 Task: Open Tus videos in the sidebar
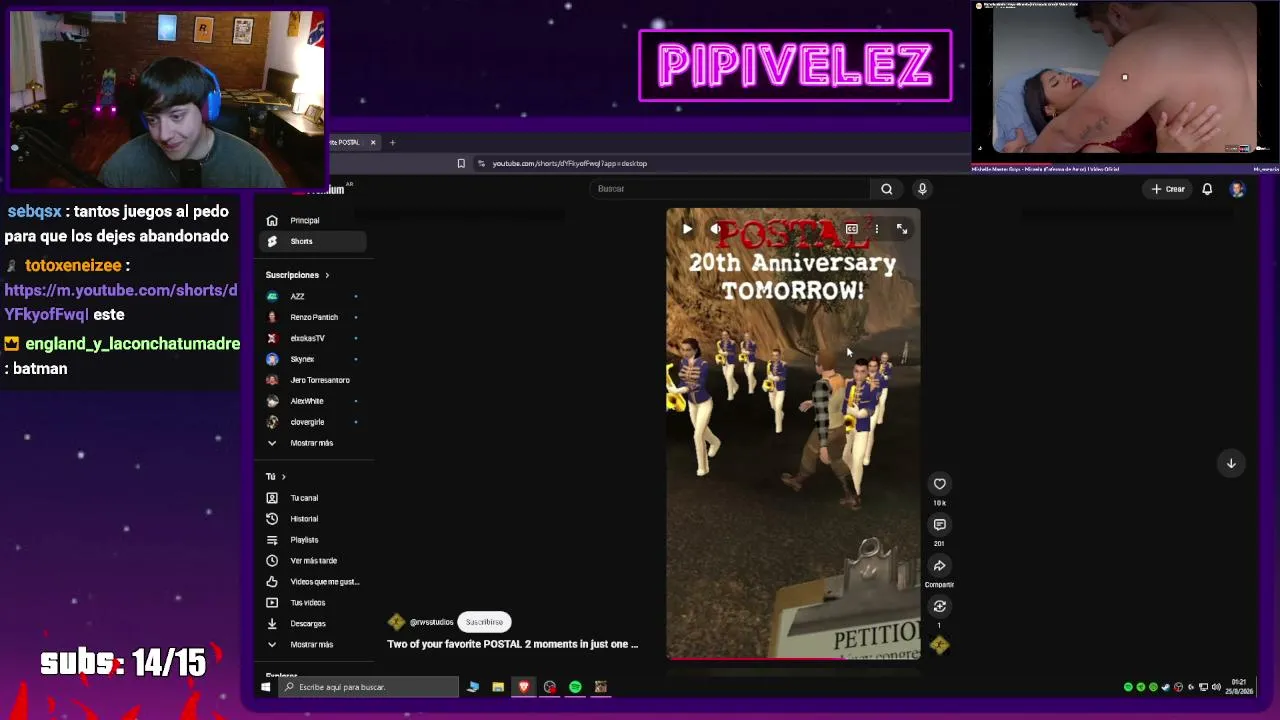tap(315, 603)
